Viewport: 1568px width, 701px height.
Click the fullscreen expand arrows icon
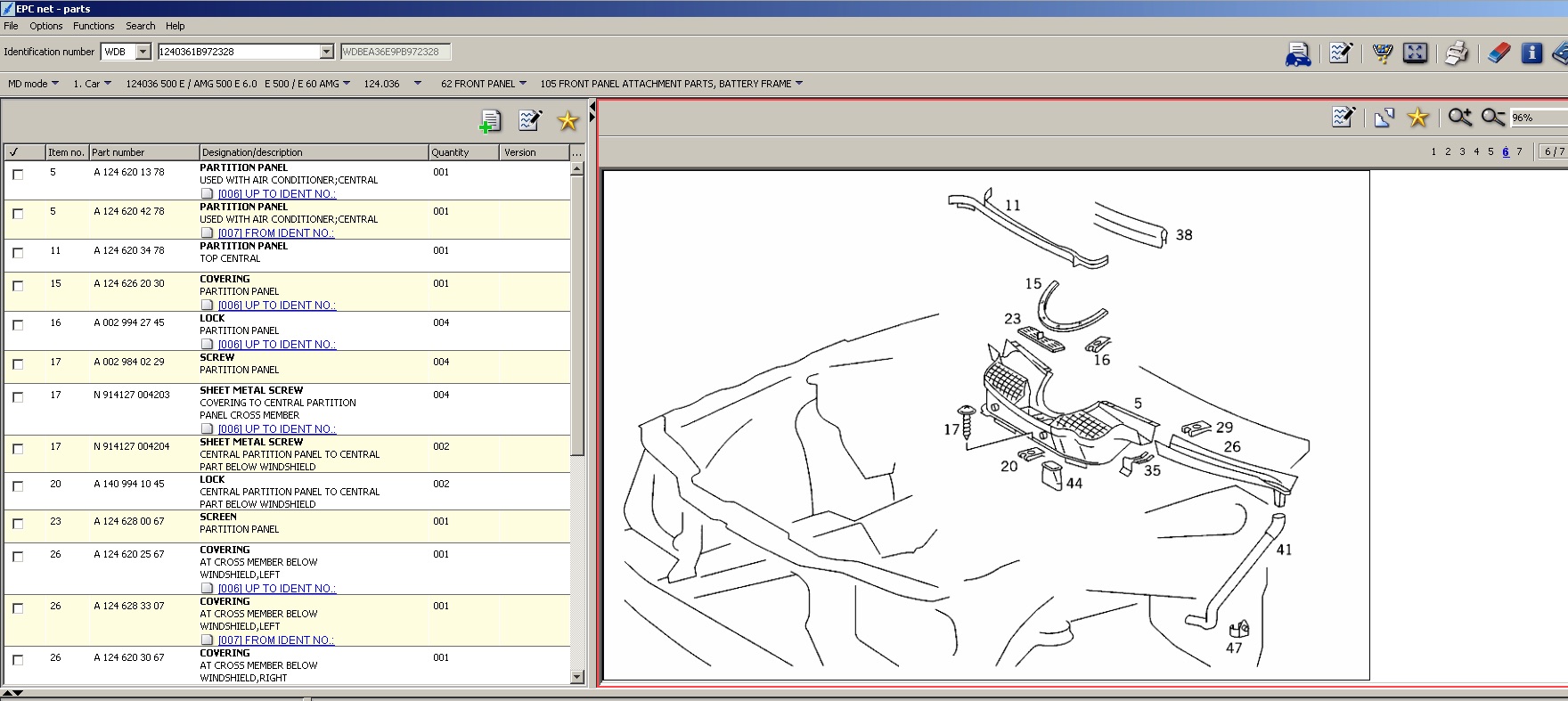click(x=1415, y=53)
